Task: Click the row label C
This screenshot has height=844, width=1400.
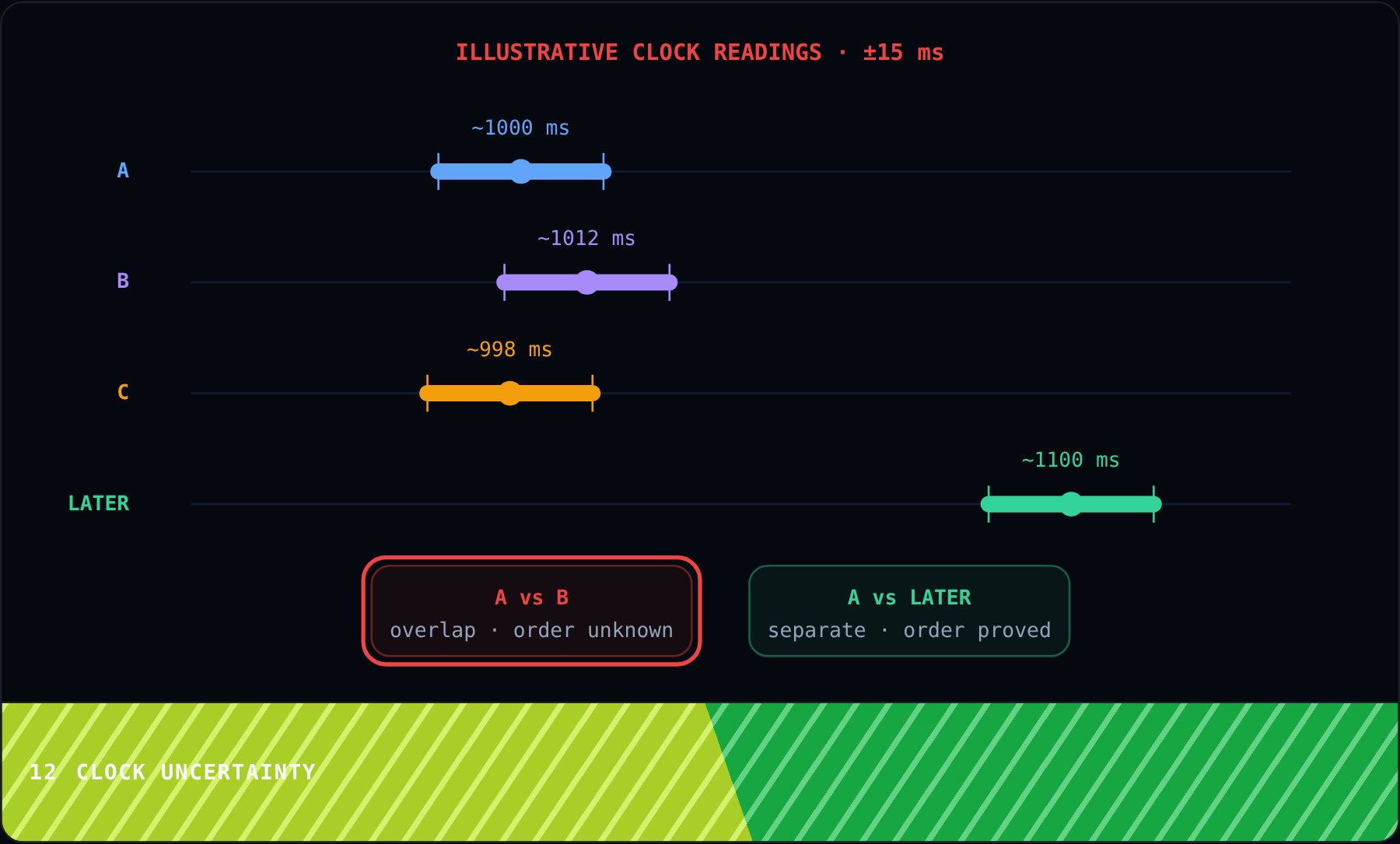Action: coord(123,392)
